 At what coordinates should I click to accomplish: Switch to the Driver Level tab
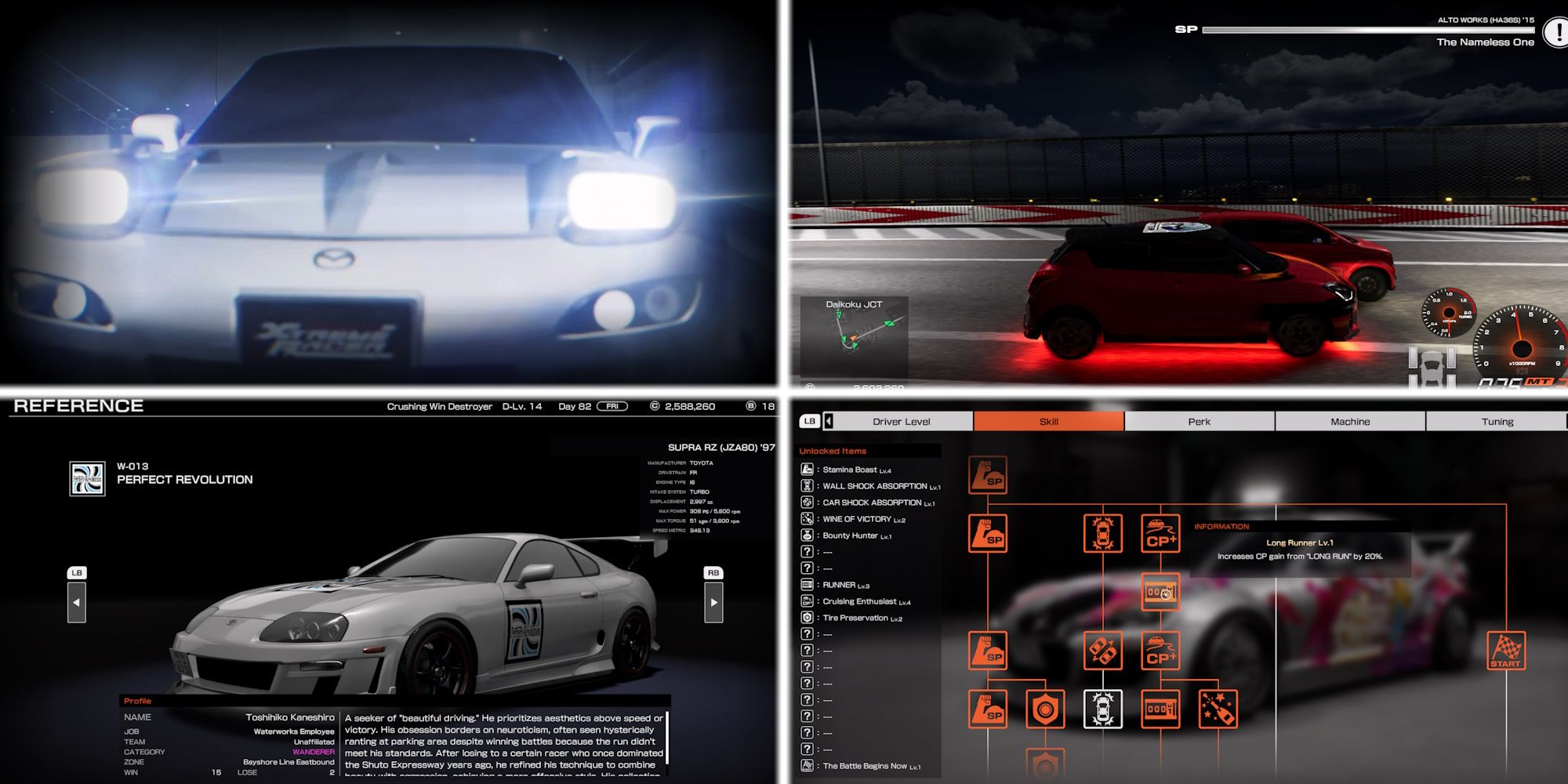(x=901, y=421)
